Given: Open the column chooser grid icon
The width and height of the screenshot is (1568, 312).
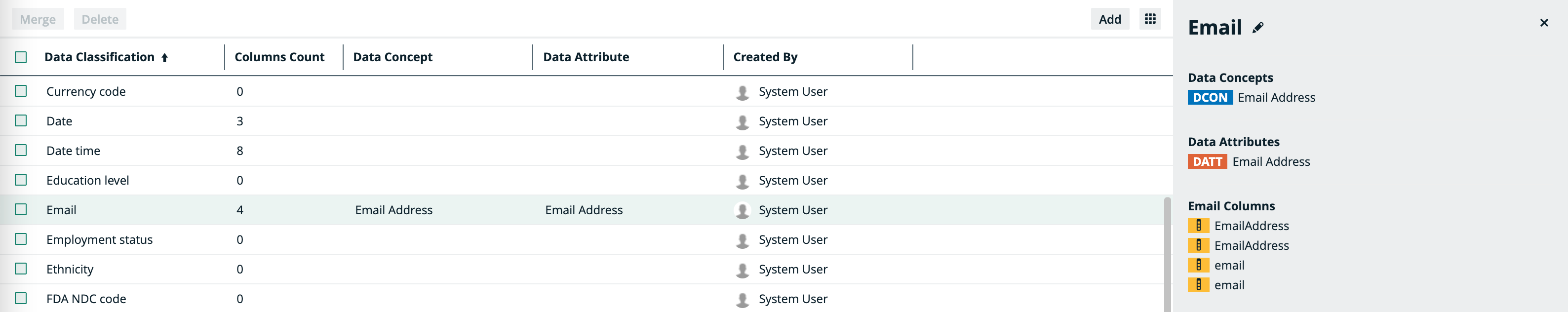Looking at the screenshot, I should (1150, 19).
